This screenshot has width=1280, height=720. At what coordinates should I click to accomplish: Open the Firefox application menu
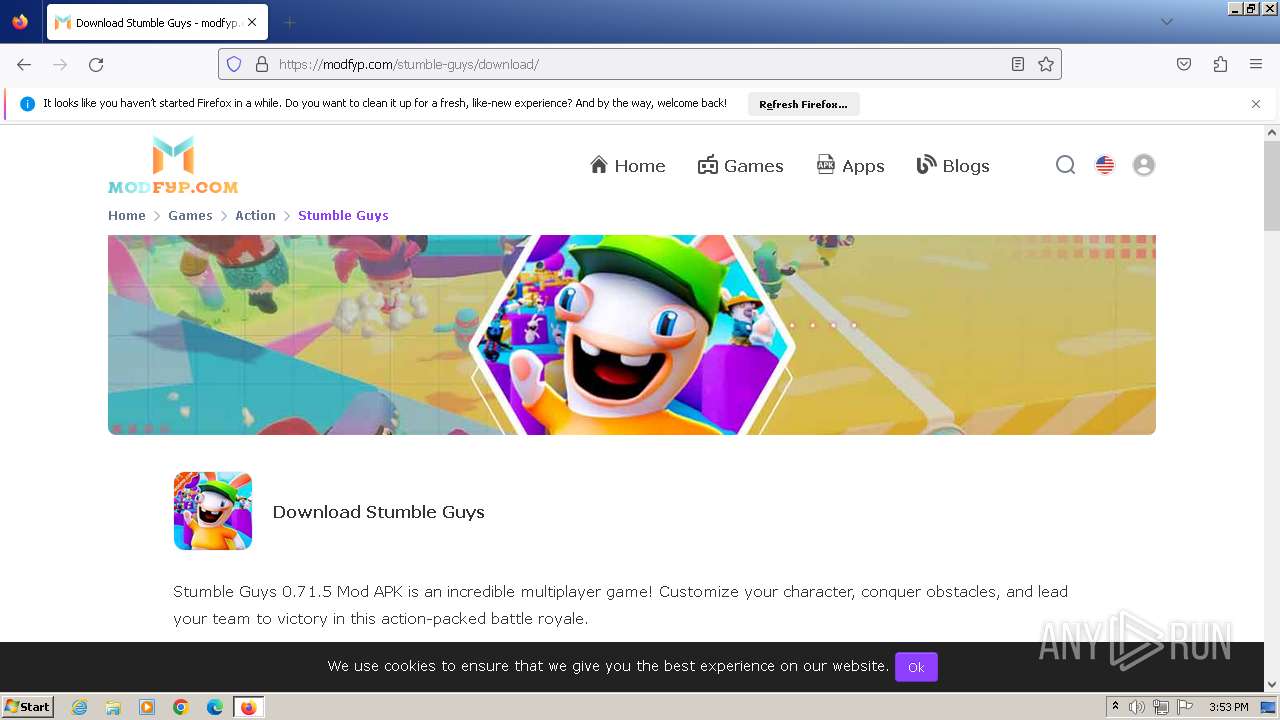pyautogui.click(x=1256, y=64)
